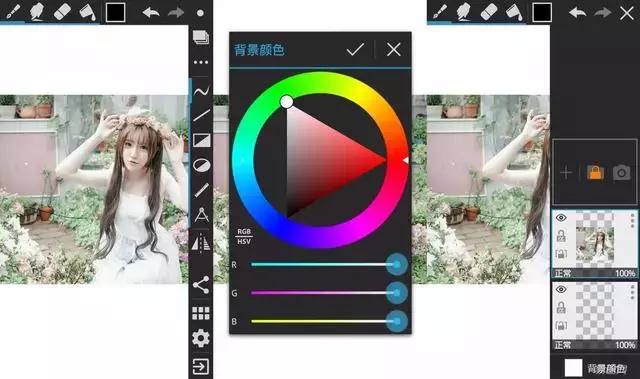Open the white 背景颜色 swatch in layers panel
Screen dimensions: 640x379
573,368
